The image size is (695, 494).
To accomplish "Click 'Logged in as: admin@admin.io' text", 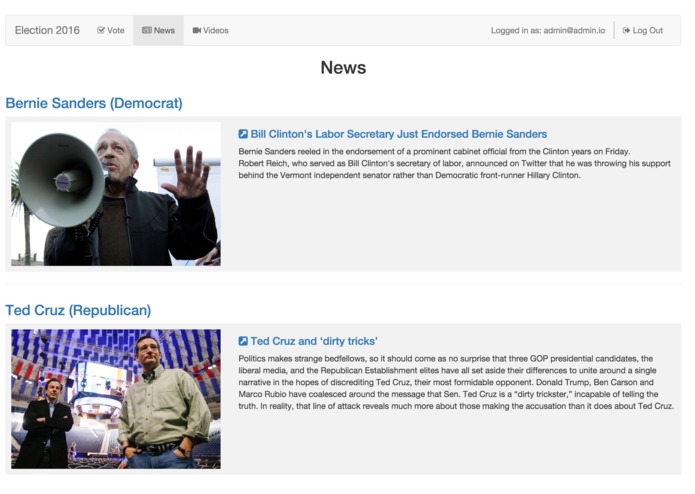I will pyautogui.click(x=548, y=31).
